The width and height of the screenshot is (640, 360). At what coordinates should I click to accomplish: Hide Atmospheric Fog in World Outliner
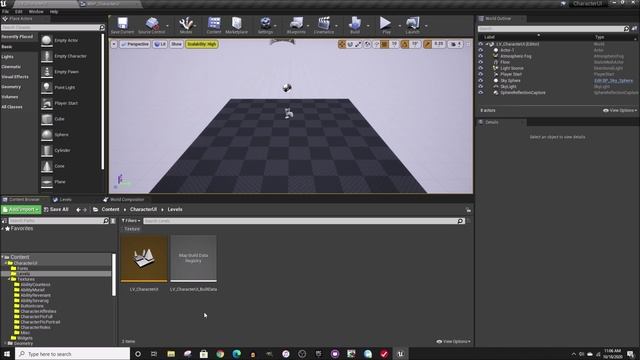point(480,56)
